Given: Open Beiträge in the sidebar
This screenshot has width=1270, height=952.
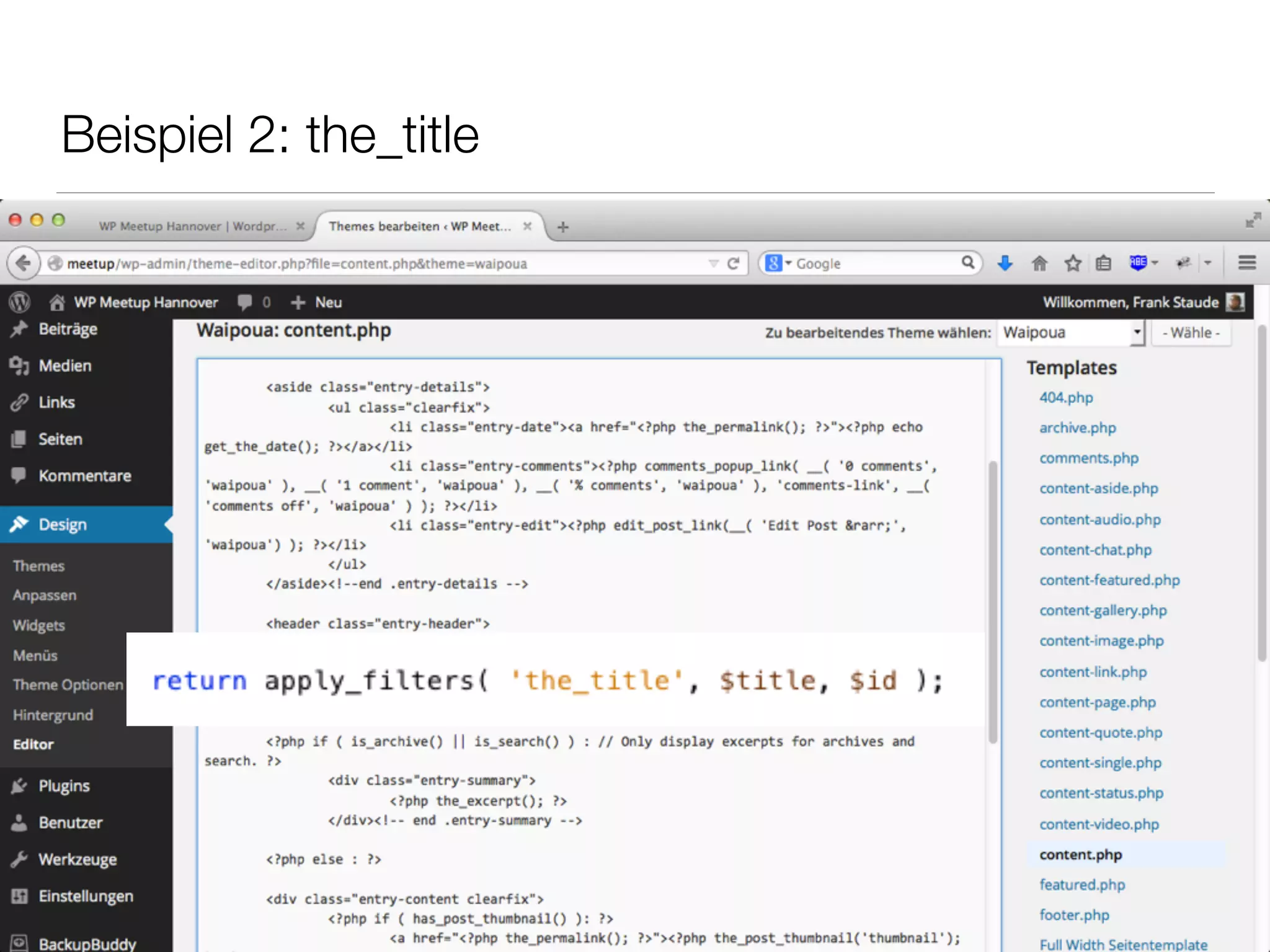Looking at the screenshot, I should point(68,329).
